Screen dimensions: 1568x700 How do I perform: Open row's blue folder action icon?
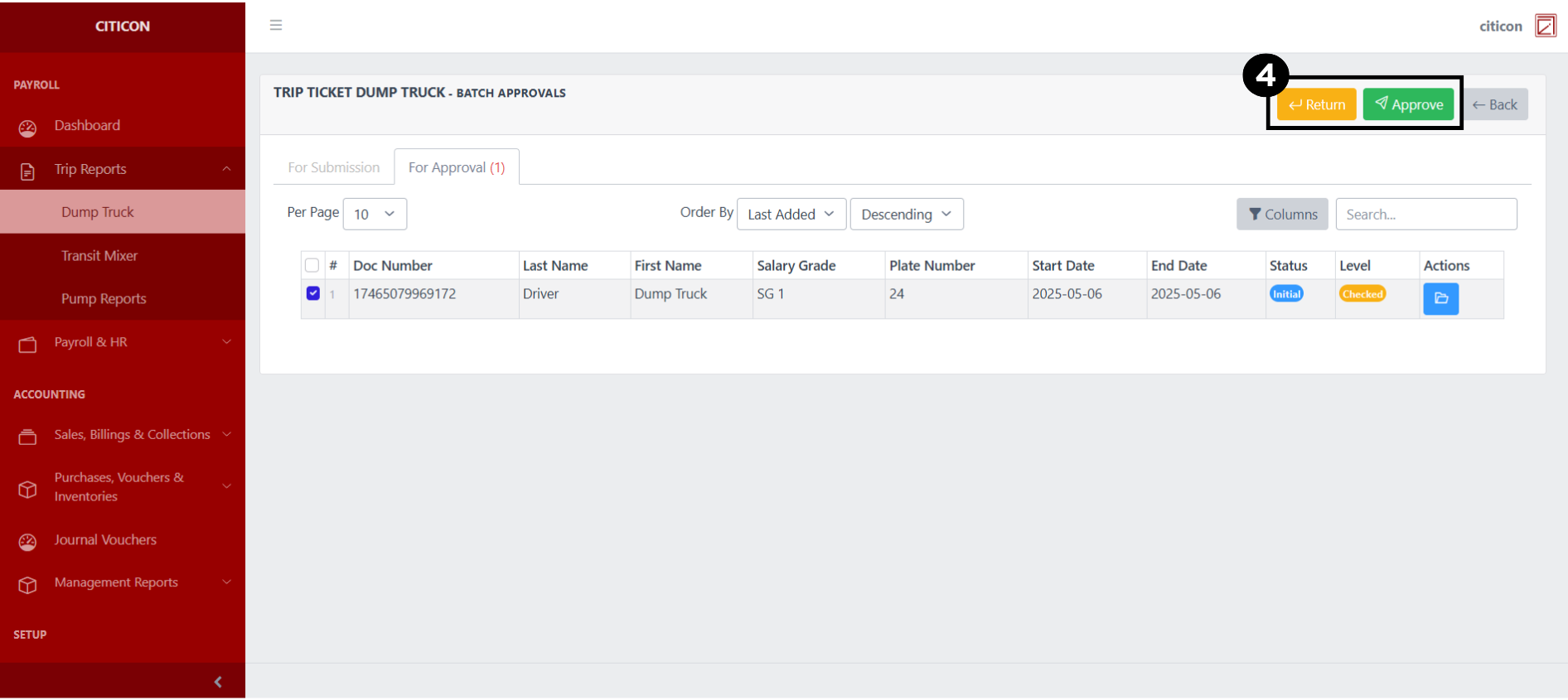tap(1440, 299)
